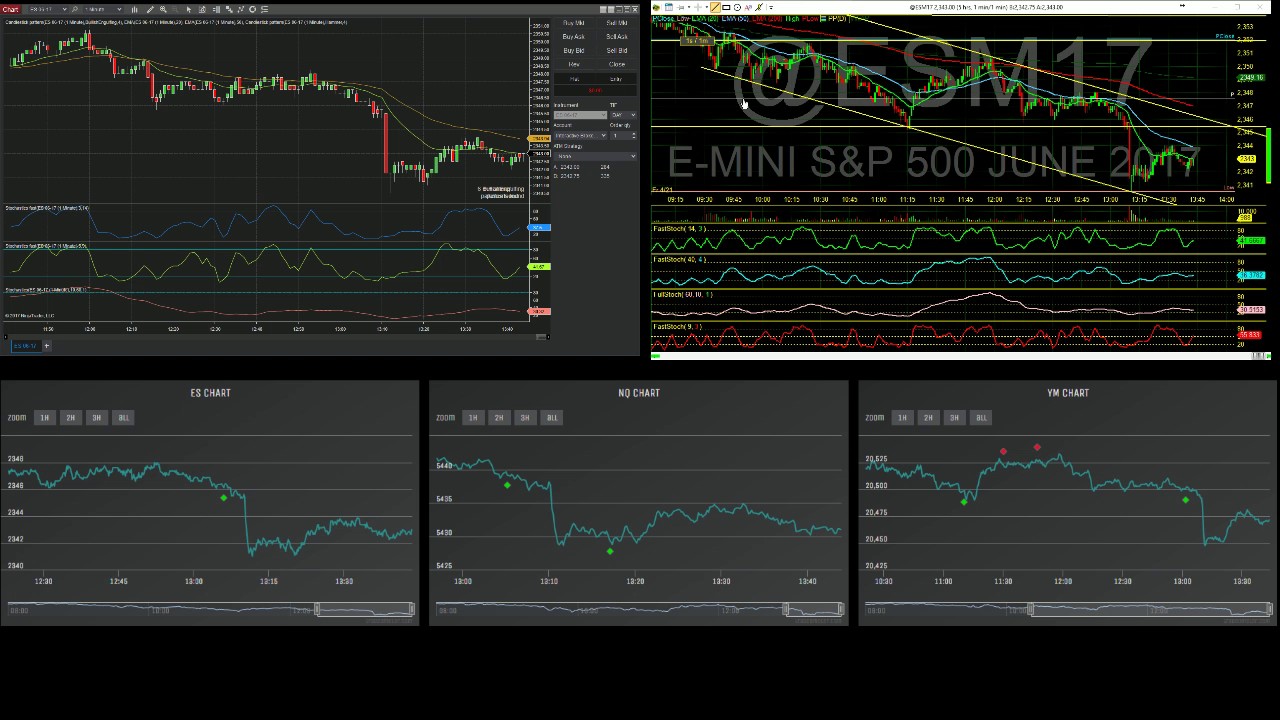Open the strategies icon in chart toolbar

(x=241, y=9)
